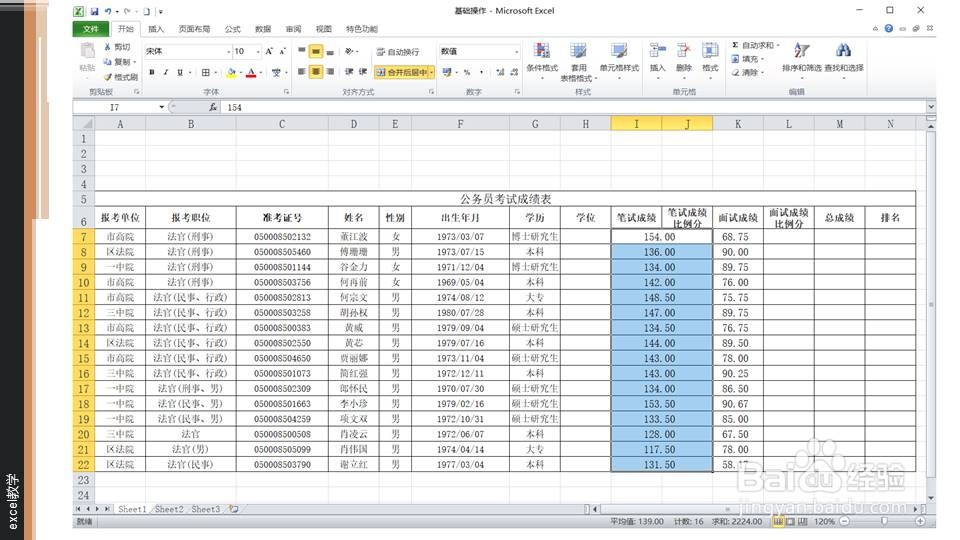Image resolution: width=960 pixels, height=540 pixels.
Task: Toggle align text right
Action: (331, 72)
